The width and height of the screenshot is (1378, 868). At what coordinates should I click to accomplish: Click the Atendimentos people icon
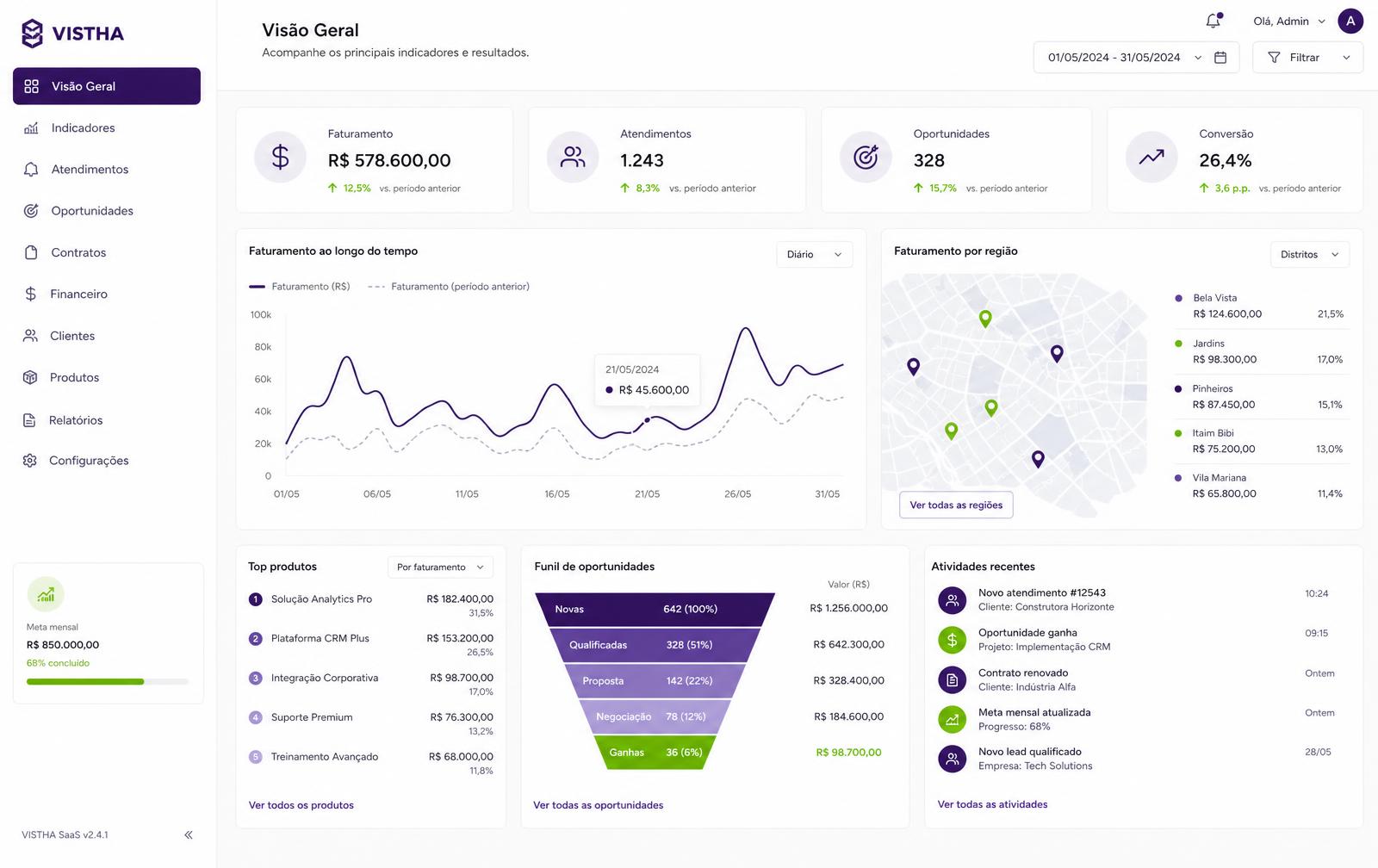[573, 157]
